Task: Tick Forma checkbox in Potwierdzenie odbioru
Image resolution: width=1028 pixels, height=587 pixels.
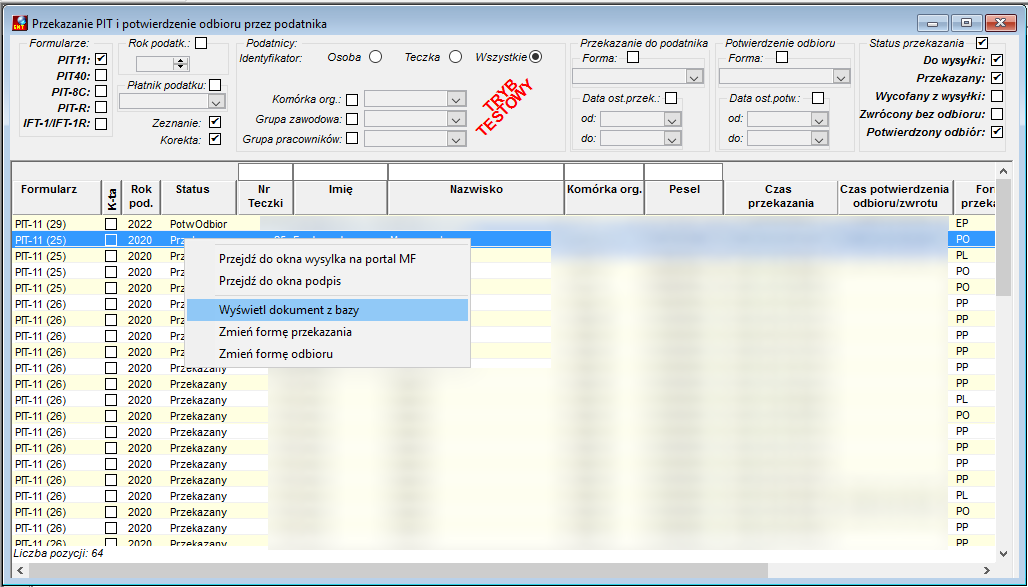Action: point(781,58)
